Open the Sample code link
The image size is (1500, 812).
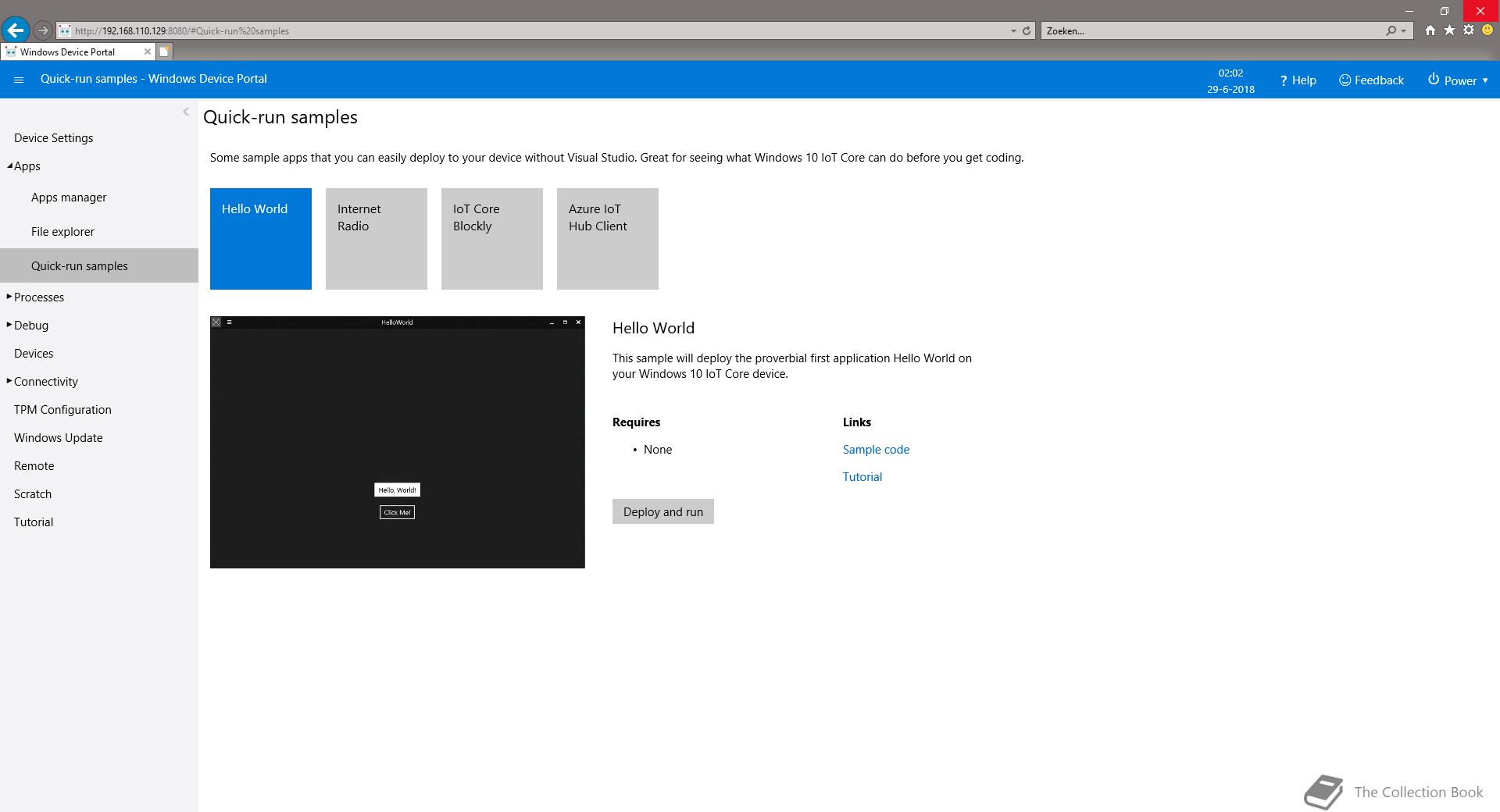tap(876, 450)
